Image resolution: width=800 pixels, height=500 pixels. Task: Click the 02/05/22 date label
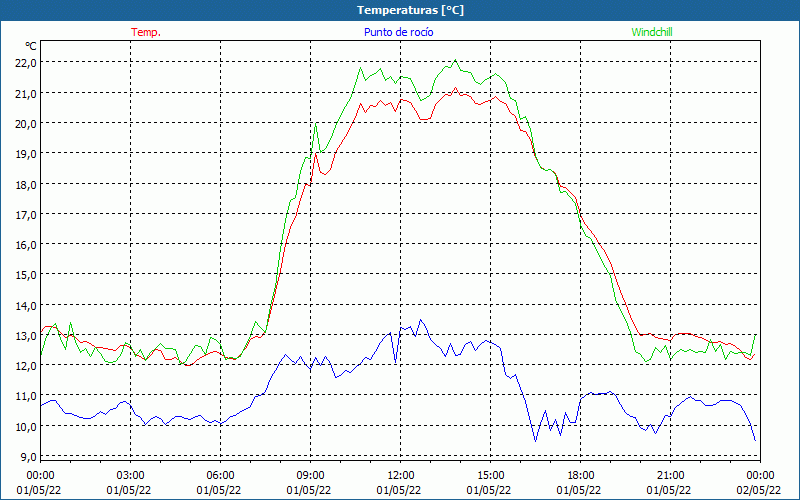pos(760,490)
